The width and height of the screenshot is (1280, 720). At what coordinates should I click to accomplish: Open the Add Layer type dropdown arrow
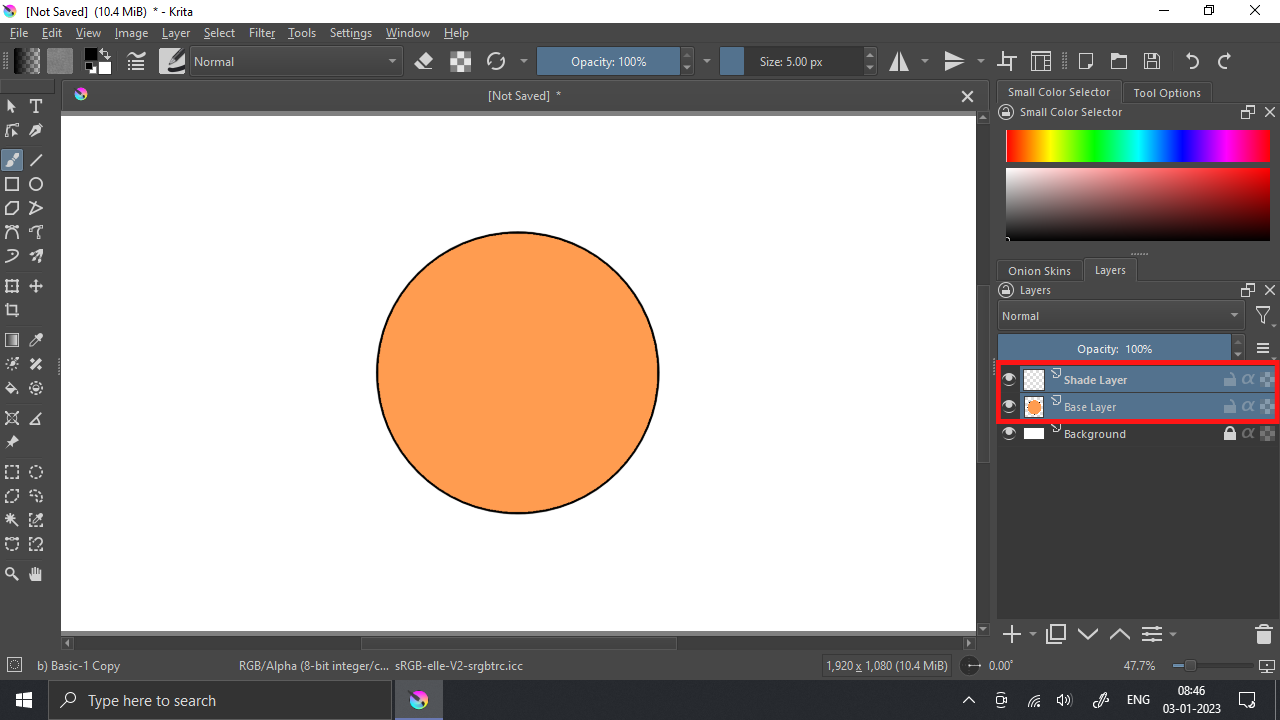point(1032,634)
